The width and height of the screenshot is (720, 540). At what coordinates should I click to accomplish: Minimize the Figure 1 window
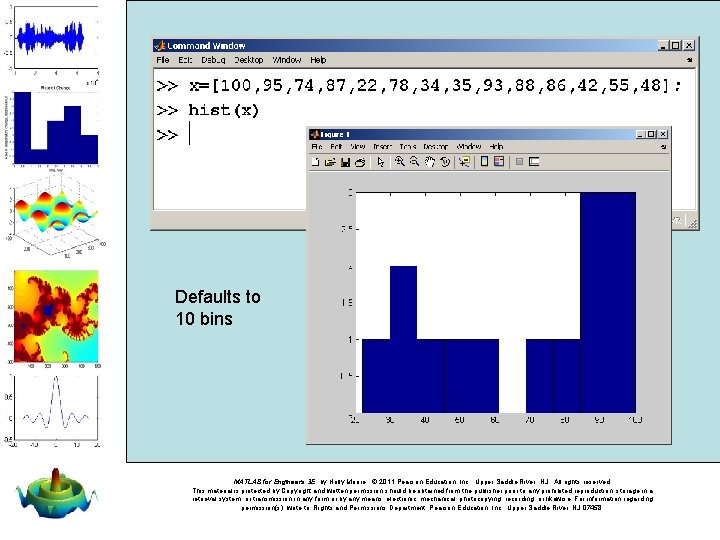click(641, 134)
